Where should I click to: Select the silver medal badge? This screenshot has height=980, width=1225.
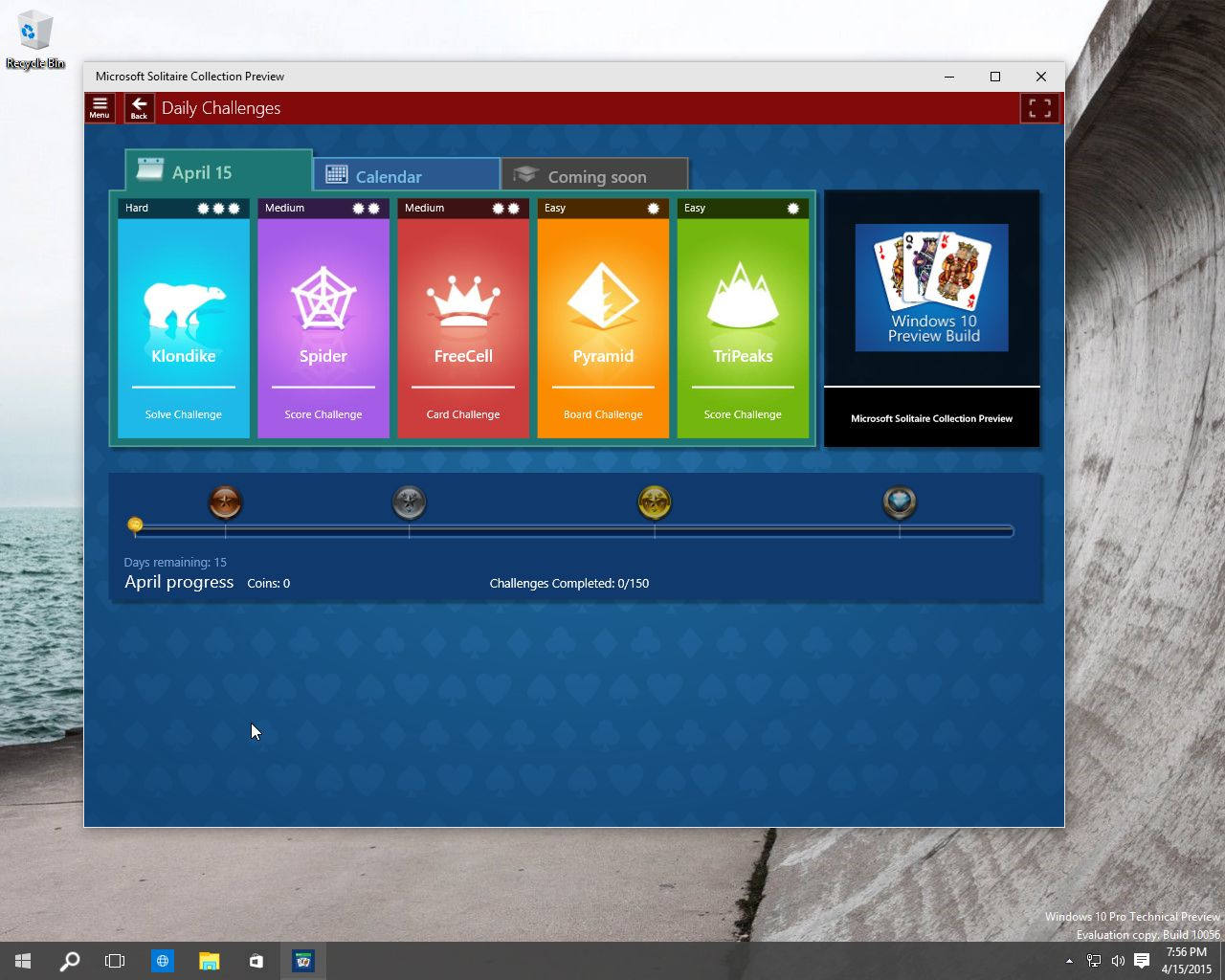[x=410, y=502]
